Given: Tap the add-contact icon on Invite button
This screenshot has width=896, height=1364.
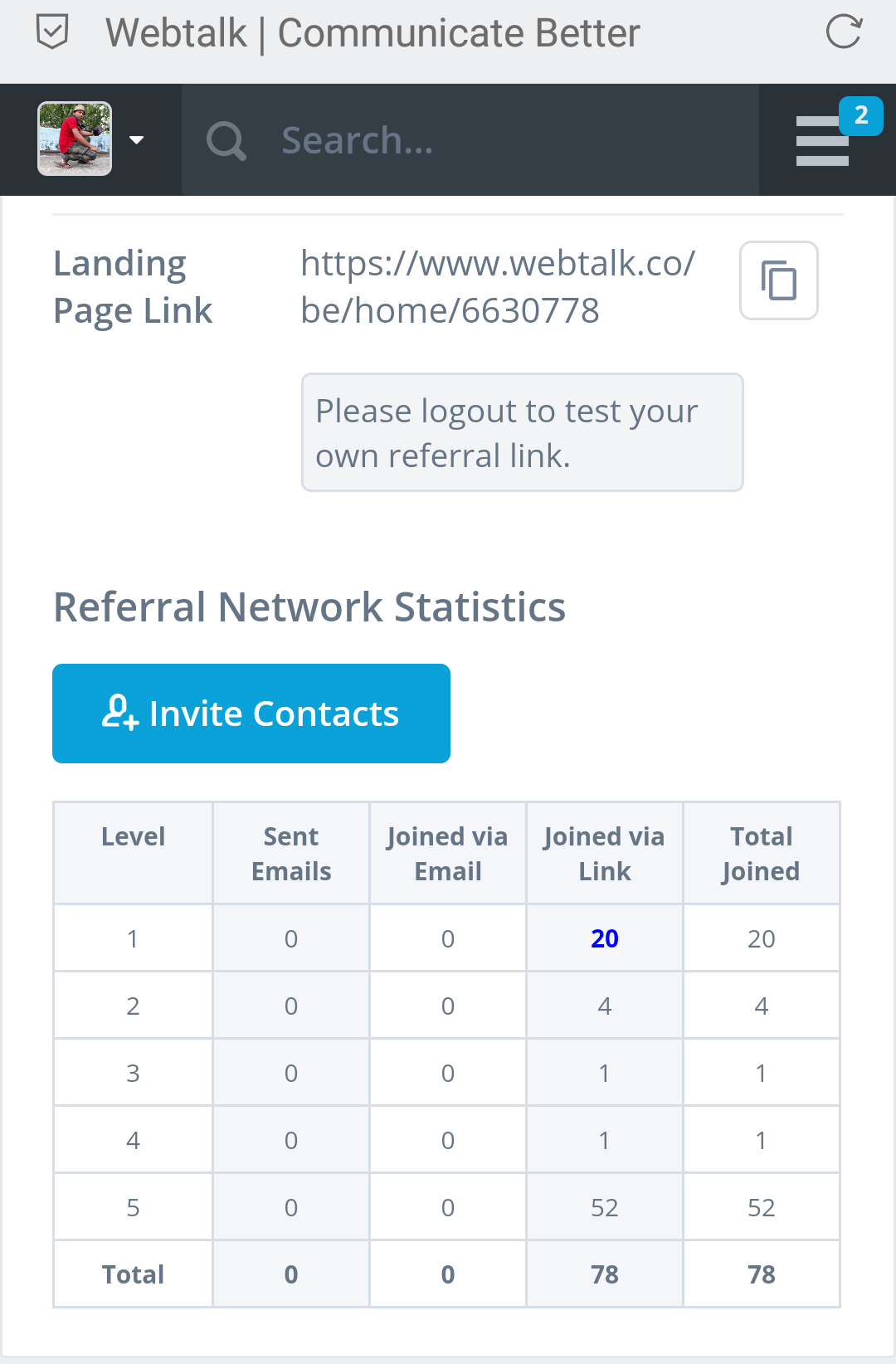Looking at the screenshot, I should coord(119,712).
